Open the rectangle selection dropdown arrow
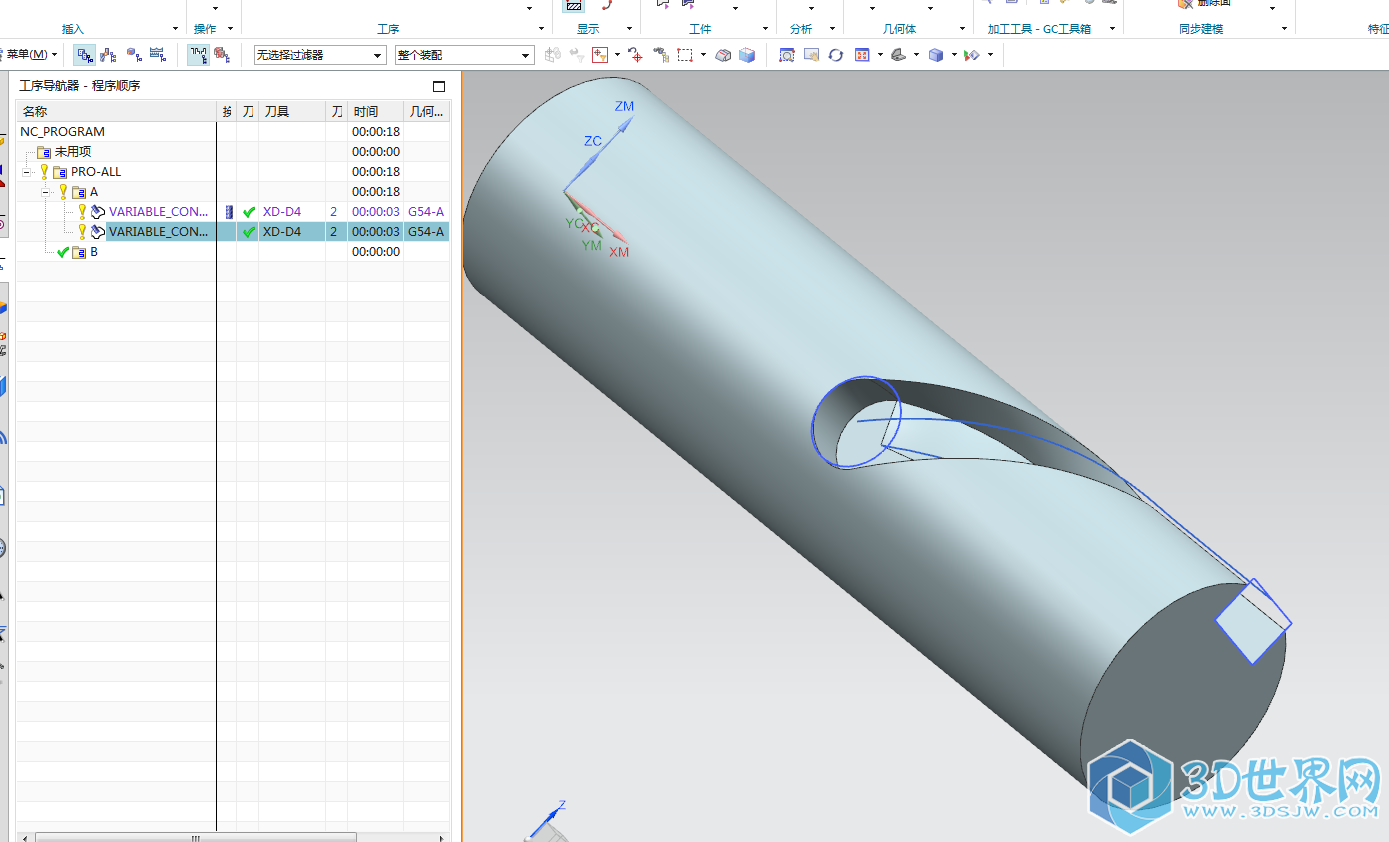1389x842 pixels. pos(703,55)
